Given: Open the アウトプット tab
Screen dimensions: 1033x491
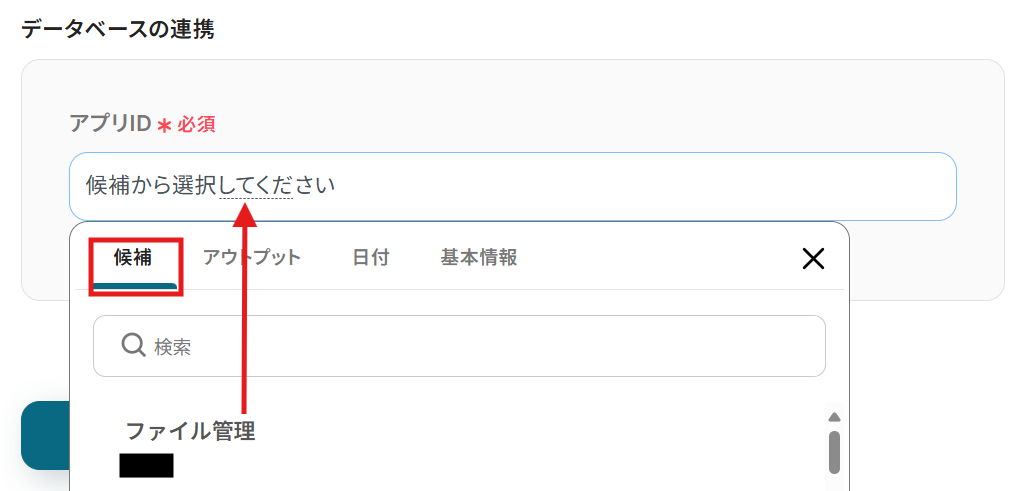Looking at the screenshot, I should (x=251, y=258).
